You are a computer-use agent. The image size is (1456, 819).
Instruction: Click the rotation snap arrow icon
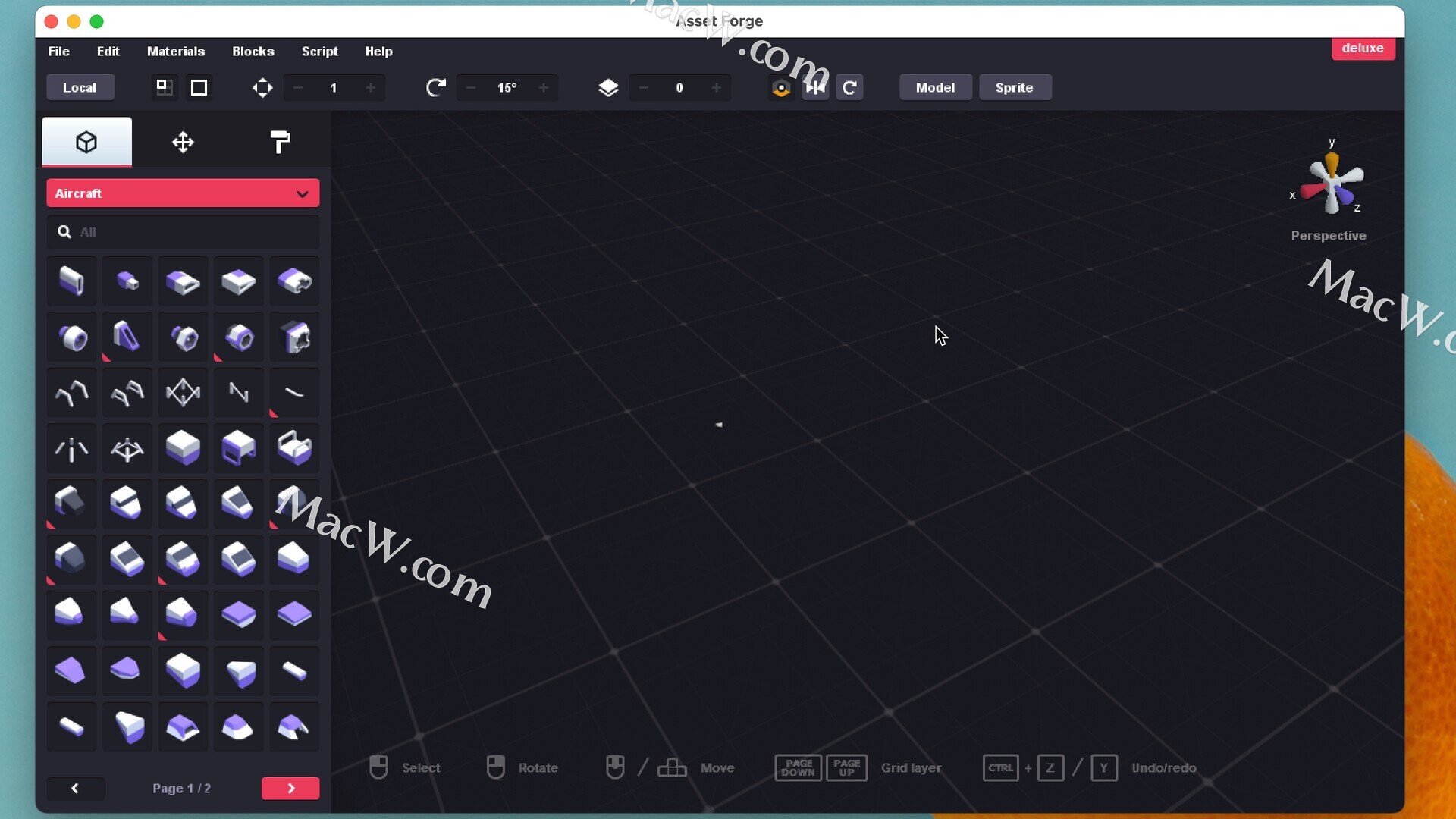(435, 88)
